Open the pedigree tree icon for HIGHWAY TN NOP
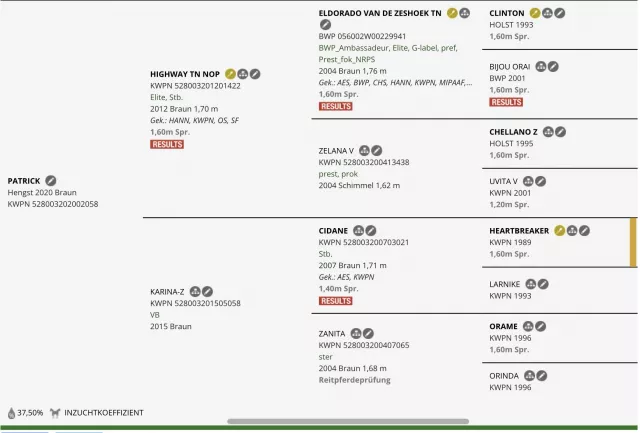640x433 pixels. (x=243, y=74)
